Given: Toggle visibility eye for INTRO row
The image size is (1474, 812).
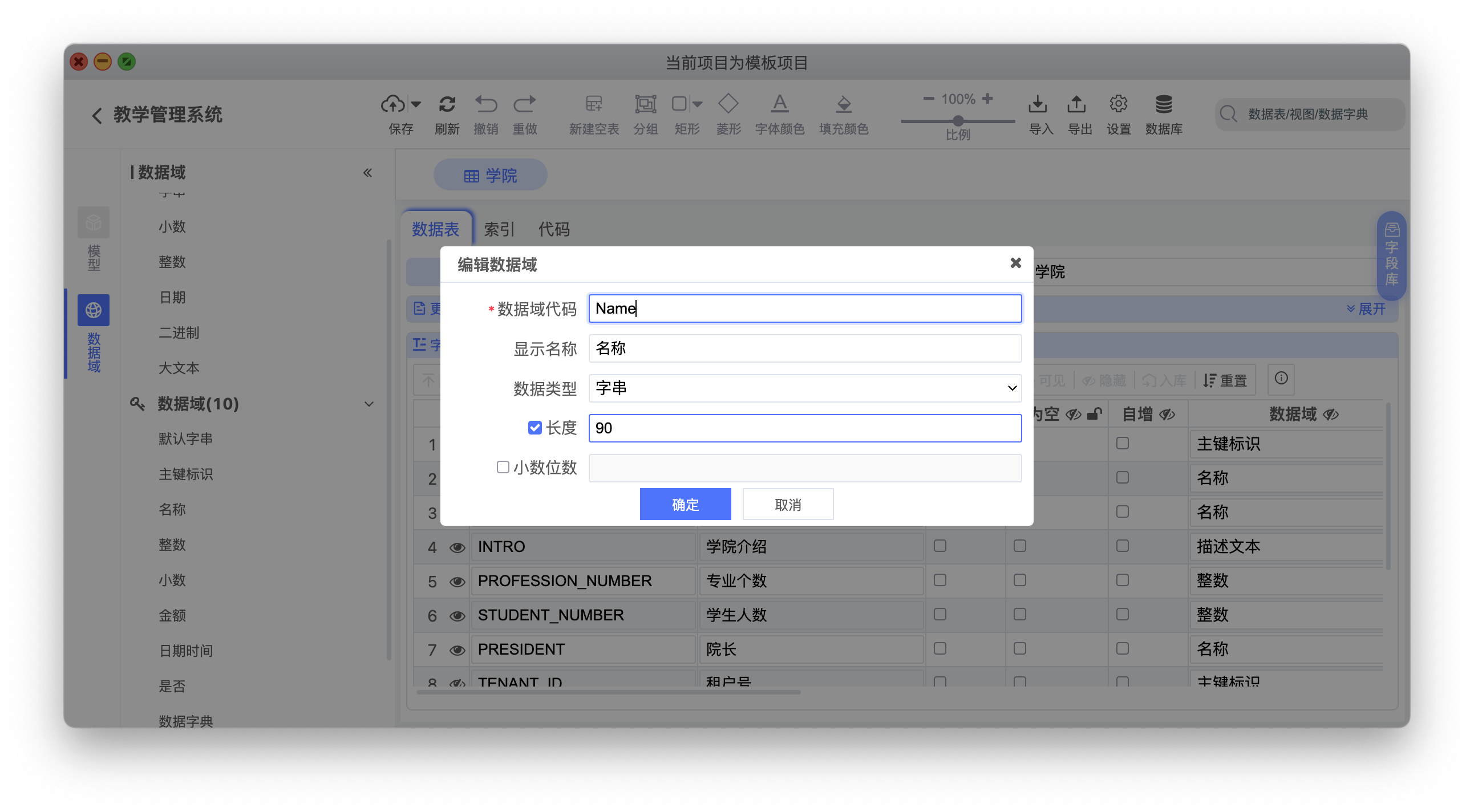Looking at the screenshot, I should tap(456, 547).
